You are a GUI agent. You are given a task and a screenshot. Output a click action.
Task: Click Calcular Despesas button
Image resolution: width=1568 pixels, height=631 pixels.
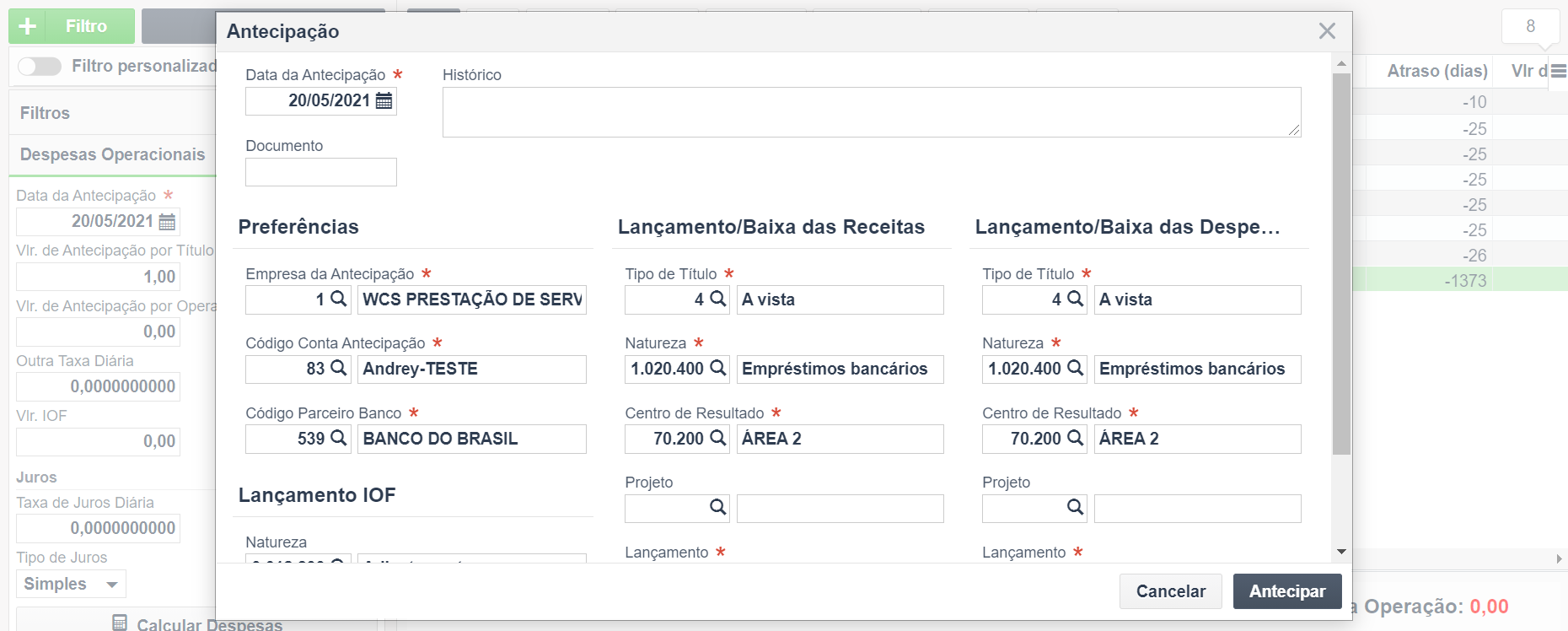click(197, 624)
